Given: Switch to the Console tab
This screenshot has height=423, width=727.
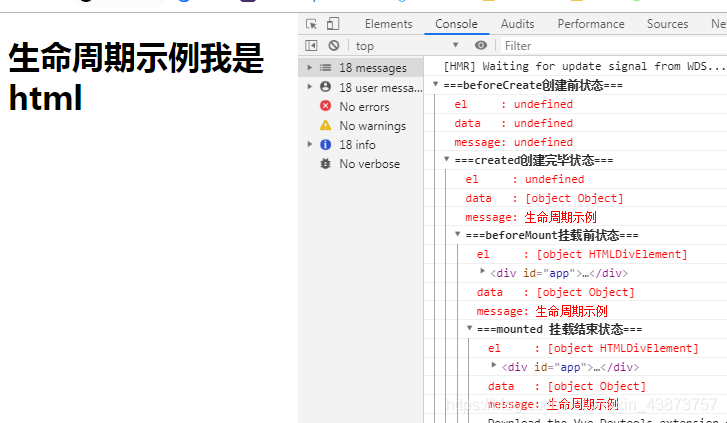Looking at the screenshot, I should 456,24.
